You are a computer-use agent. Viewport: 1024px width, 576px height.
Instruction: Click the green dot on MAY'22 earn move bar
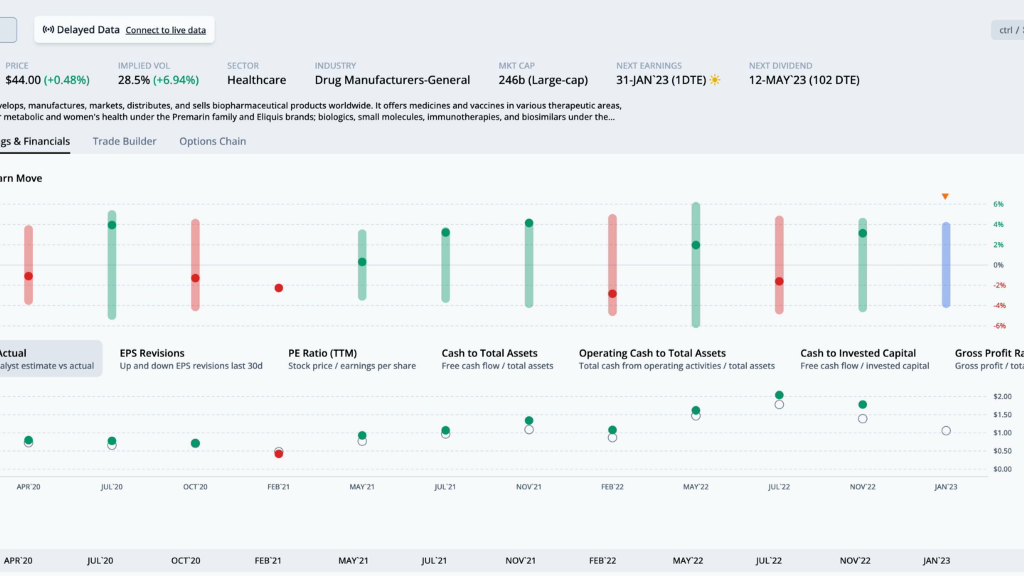click(x=696, y=245)
